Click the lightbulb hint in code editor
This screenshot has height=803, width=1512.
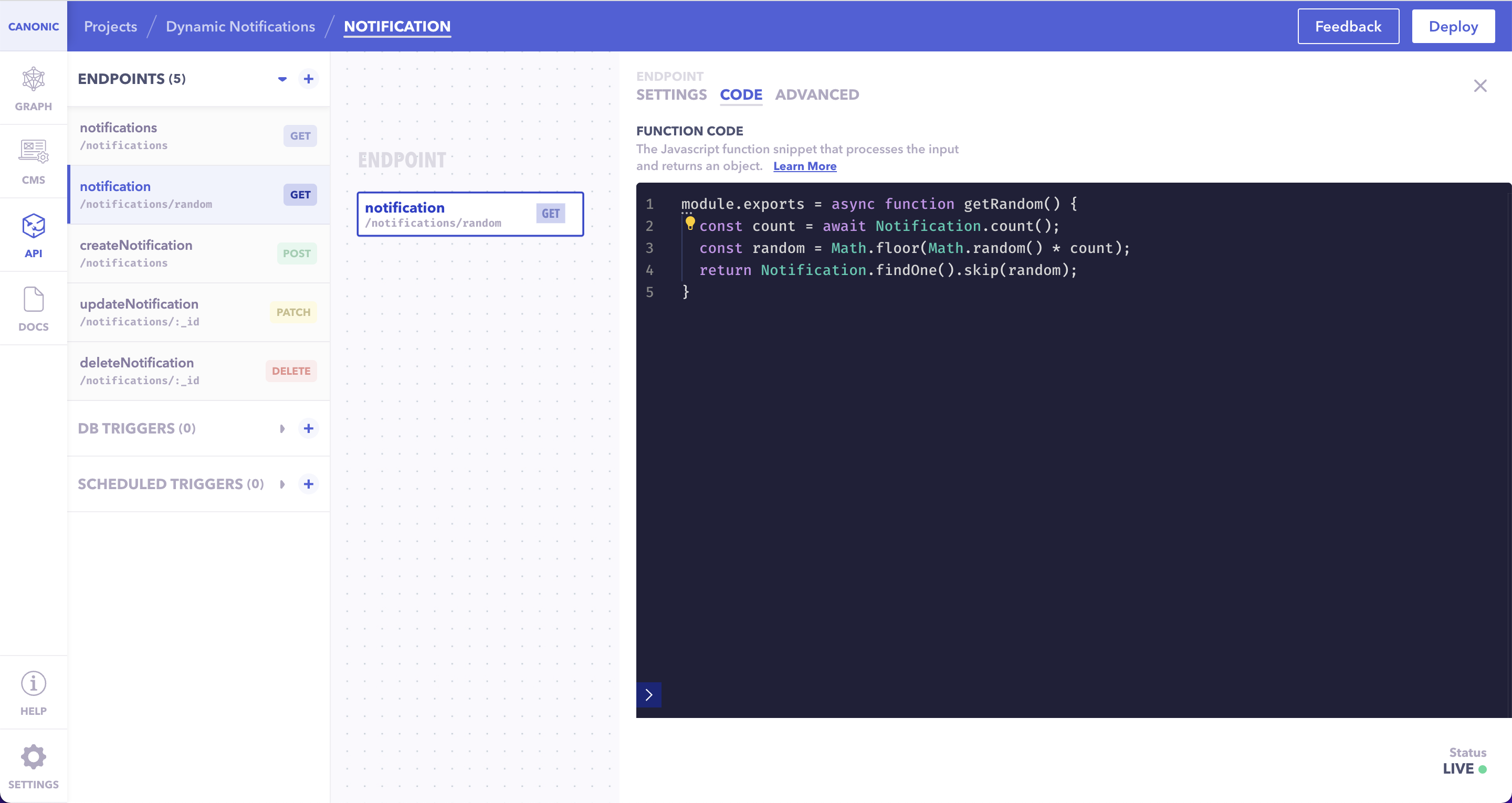pyautogui.click(x=690, y=223)
